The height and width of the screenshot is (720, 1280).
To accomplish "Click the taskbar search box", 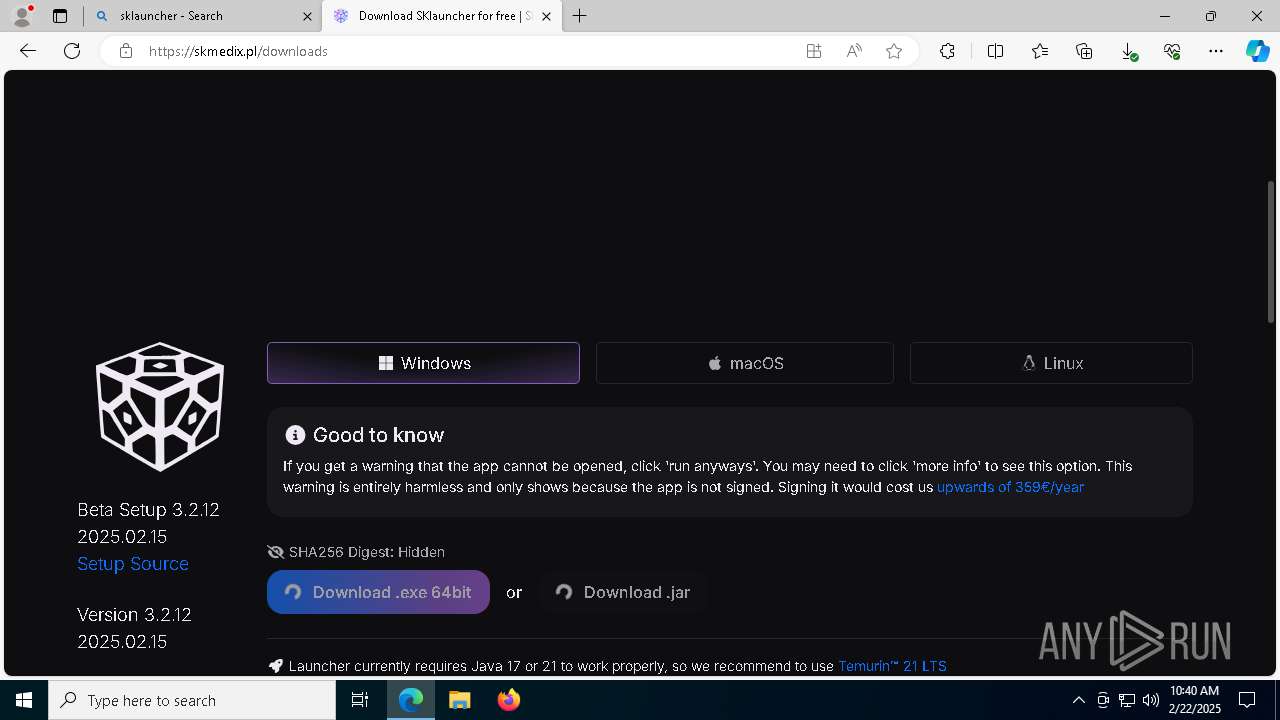I will pos(192,700).
